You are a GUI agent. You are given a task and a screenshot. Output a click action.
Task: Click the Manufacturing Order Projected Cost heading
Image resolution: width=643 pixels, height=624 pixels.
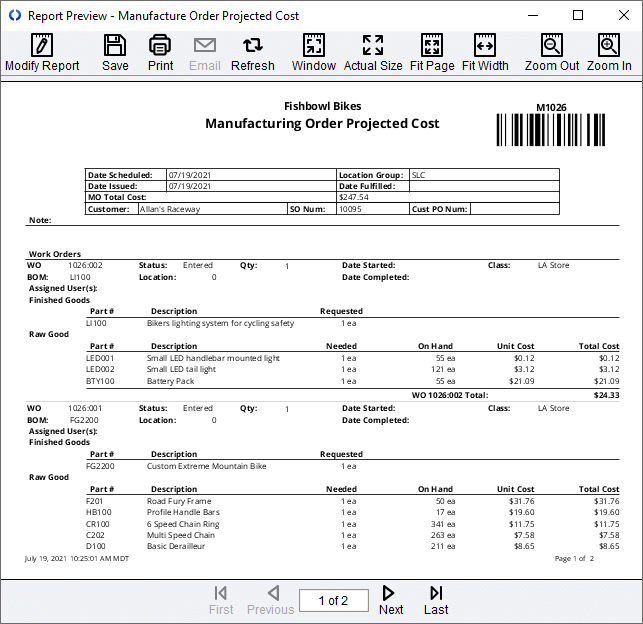click(x=322, y=123)
